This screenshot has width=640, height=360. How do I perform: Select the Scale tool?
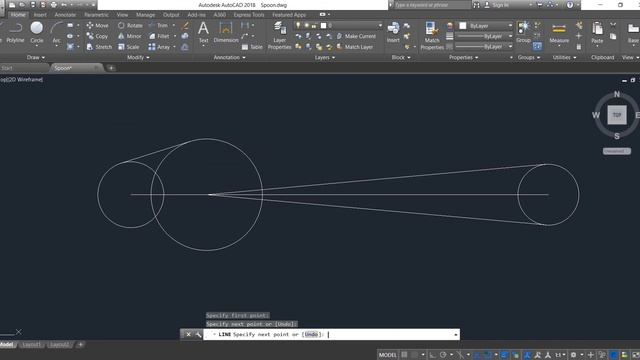(129, 47)
